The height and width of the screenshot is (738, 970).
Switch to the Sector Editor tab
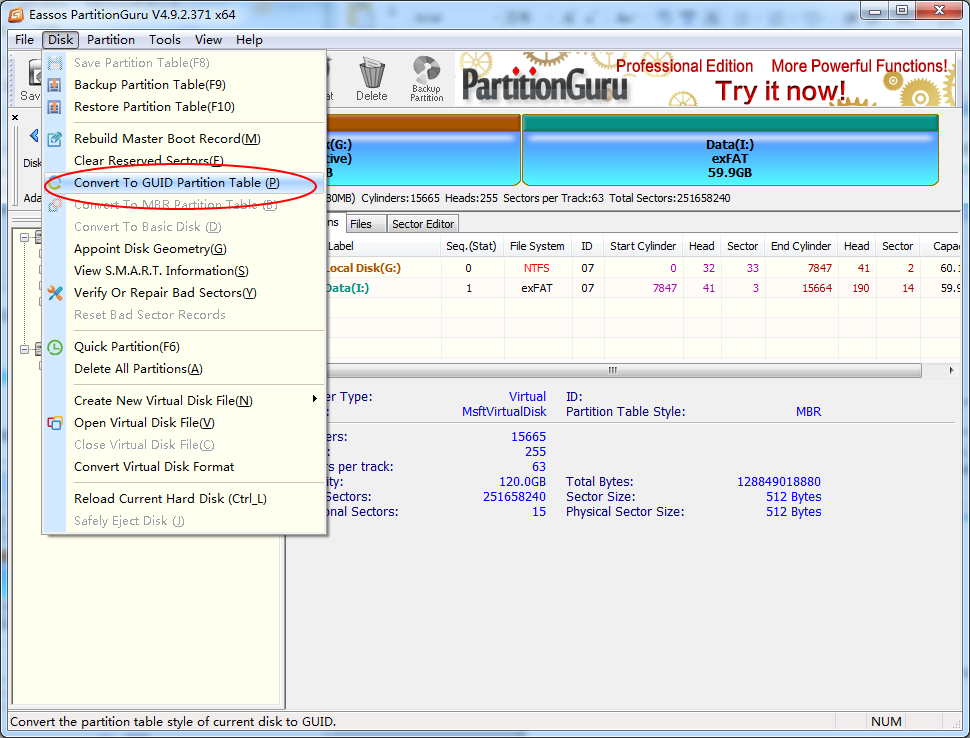pos(423,224)
